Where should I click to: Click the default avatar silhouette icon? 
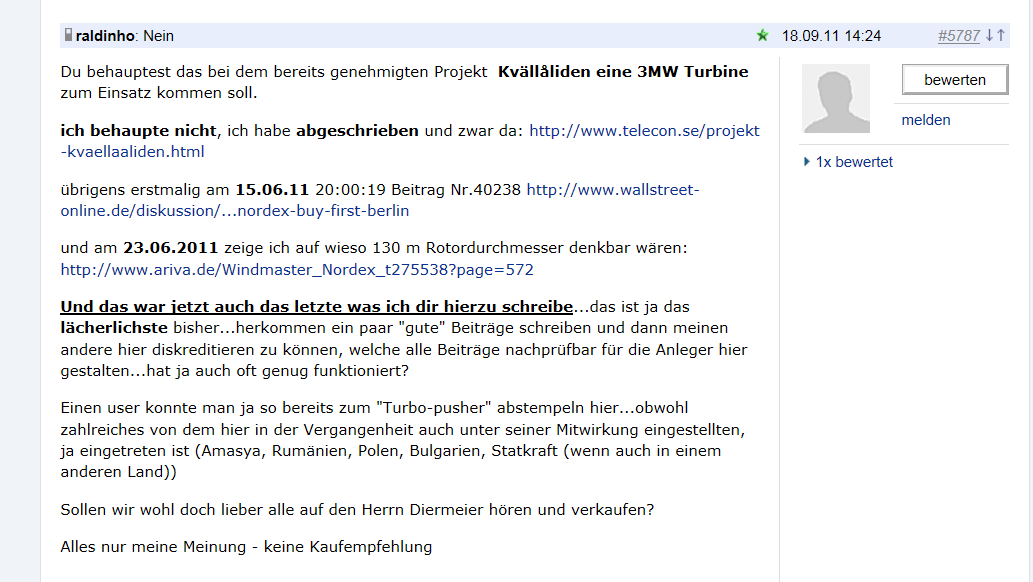pyautogui.click(x=835, y=98)
